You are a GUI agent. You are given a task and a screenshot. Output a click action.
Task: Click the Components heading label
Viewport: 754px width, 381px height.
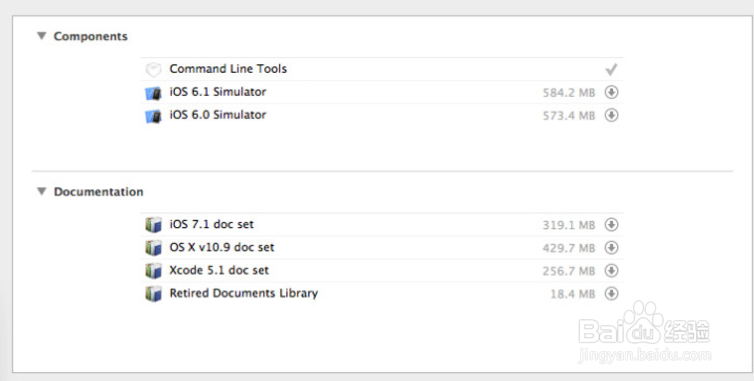point(90,37)
